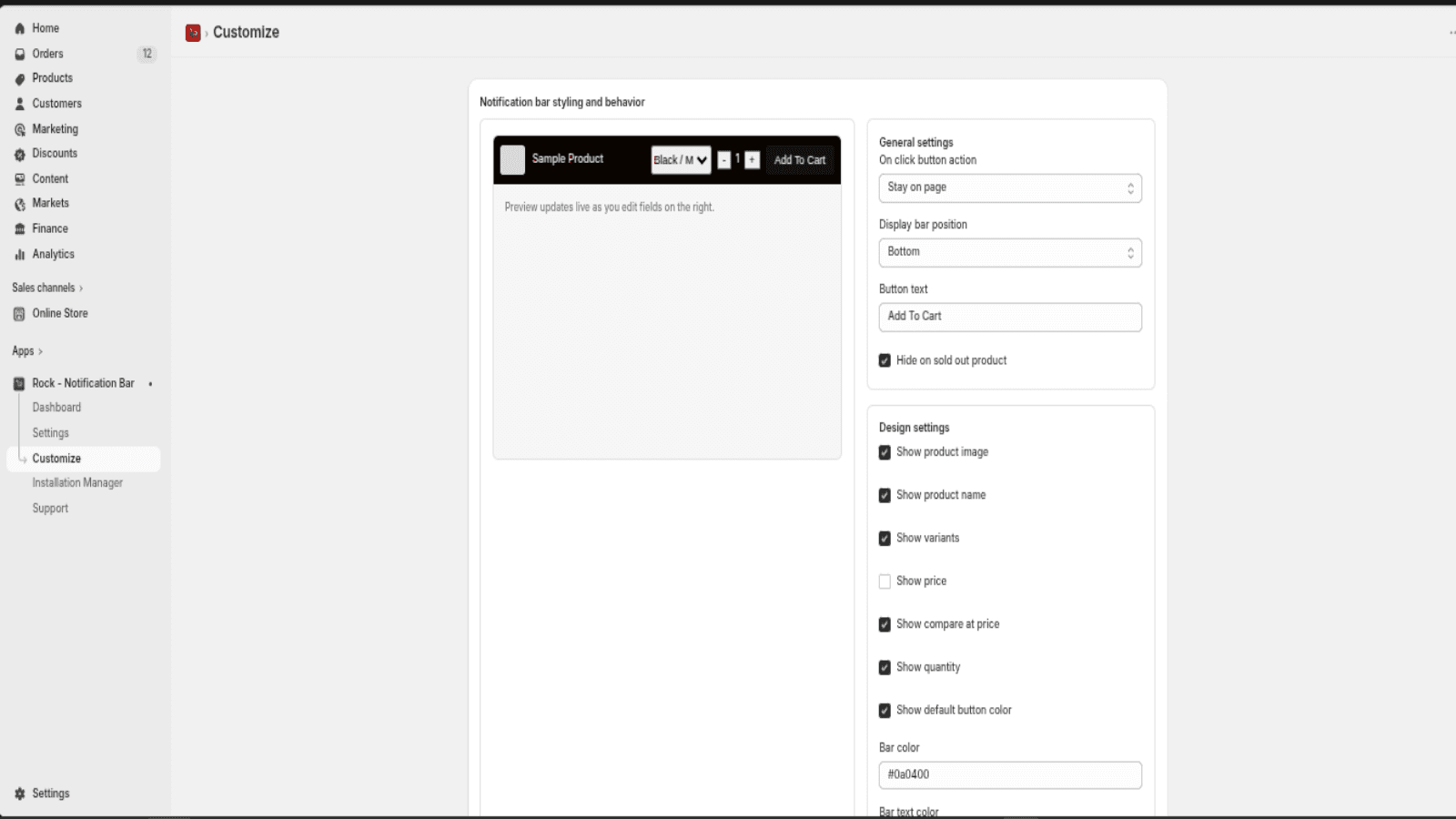Viewport: 1456px width, 819px height.
Task: Uncheck Show product name
Action: [x=885, y=496]
